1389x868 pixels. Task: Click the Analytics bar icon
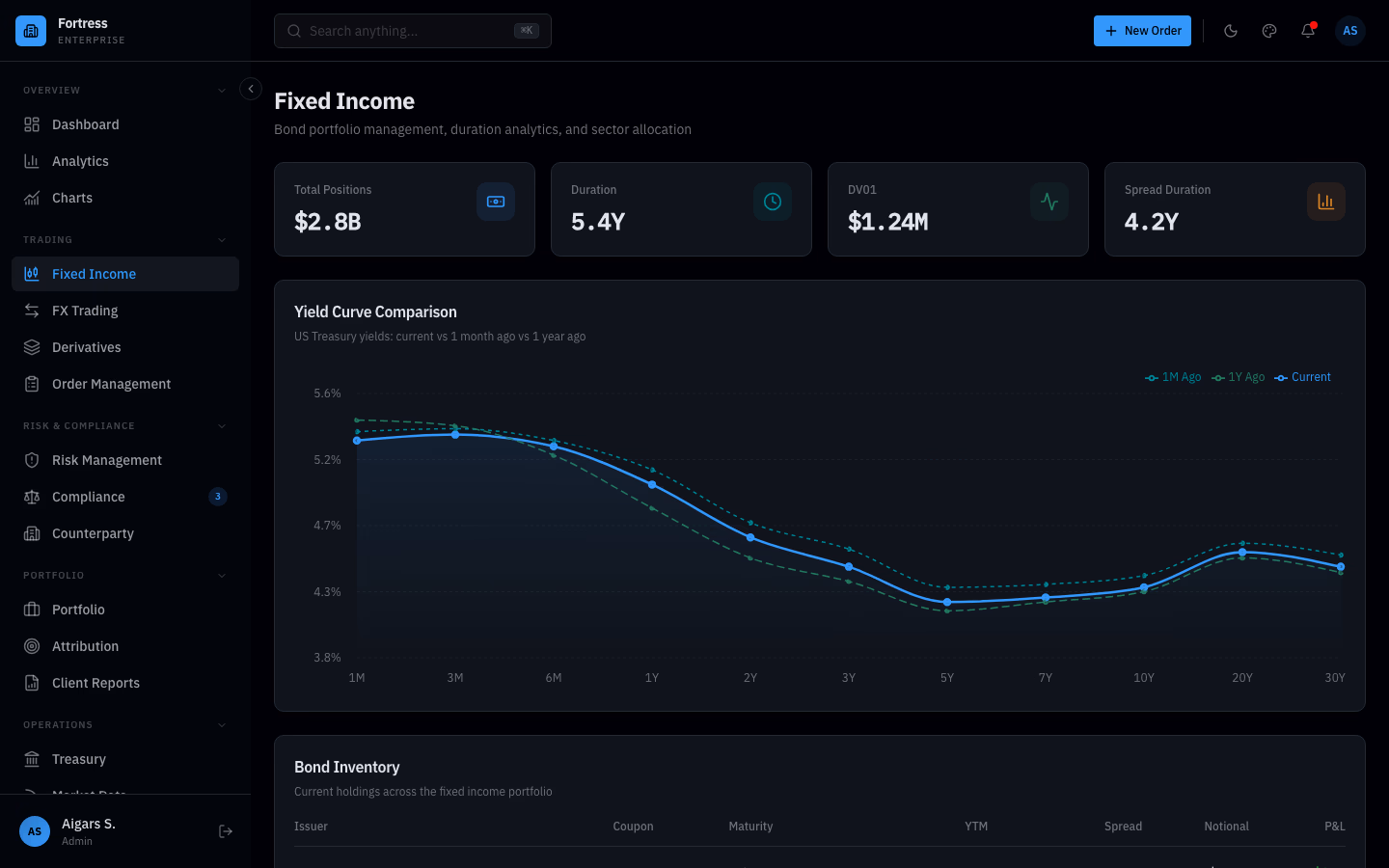(x=32, y=161)
